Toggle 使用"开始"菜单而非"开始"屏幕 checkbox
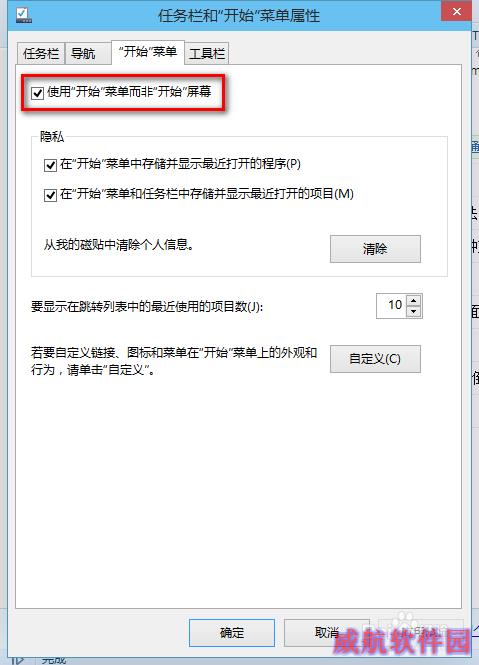The width and height of the screenshot is (479, 665). [38, 93]
